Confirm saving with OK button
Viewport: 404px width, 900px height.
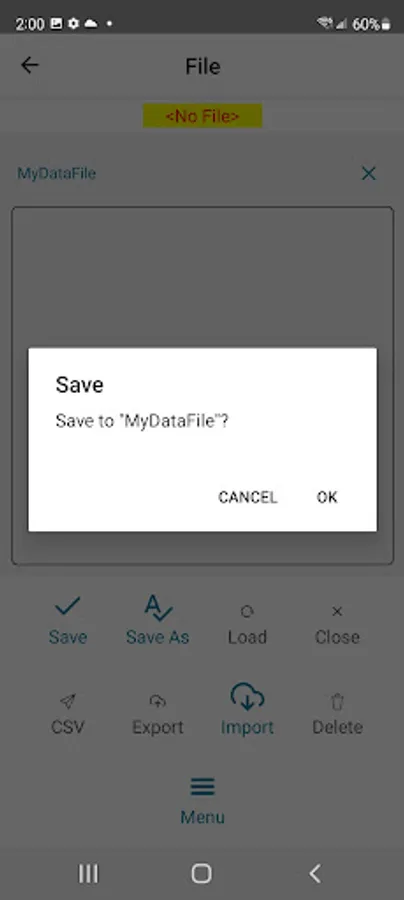(x=327, y=497)
